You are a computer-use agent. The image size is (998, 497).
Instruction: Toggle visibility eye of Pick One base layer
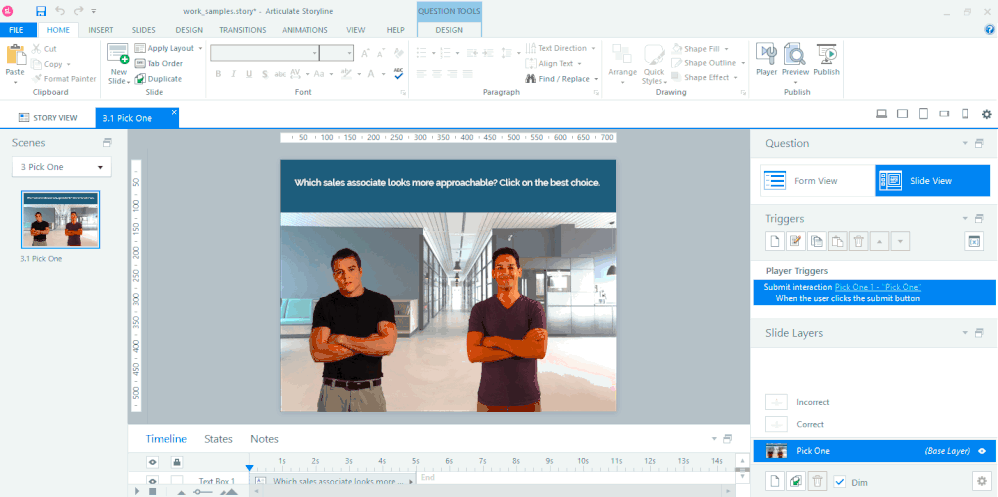[x=982, y=451]
